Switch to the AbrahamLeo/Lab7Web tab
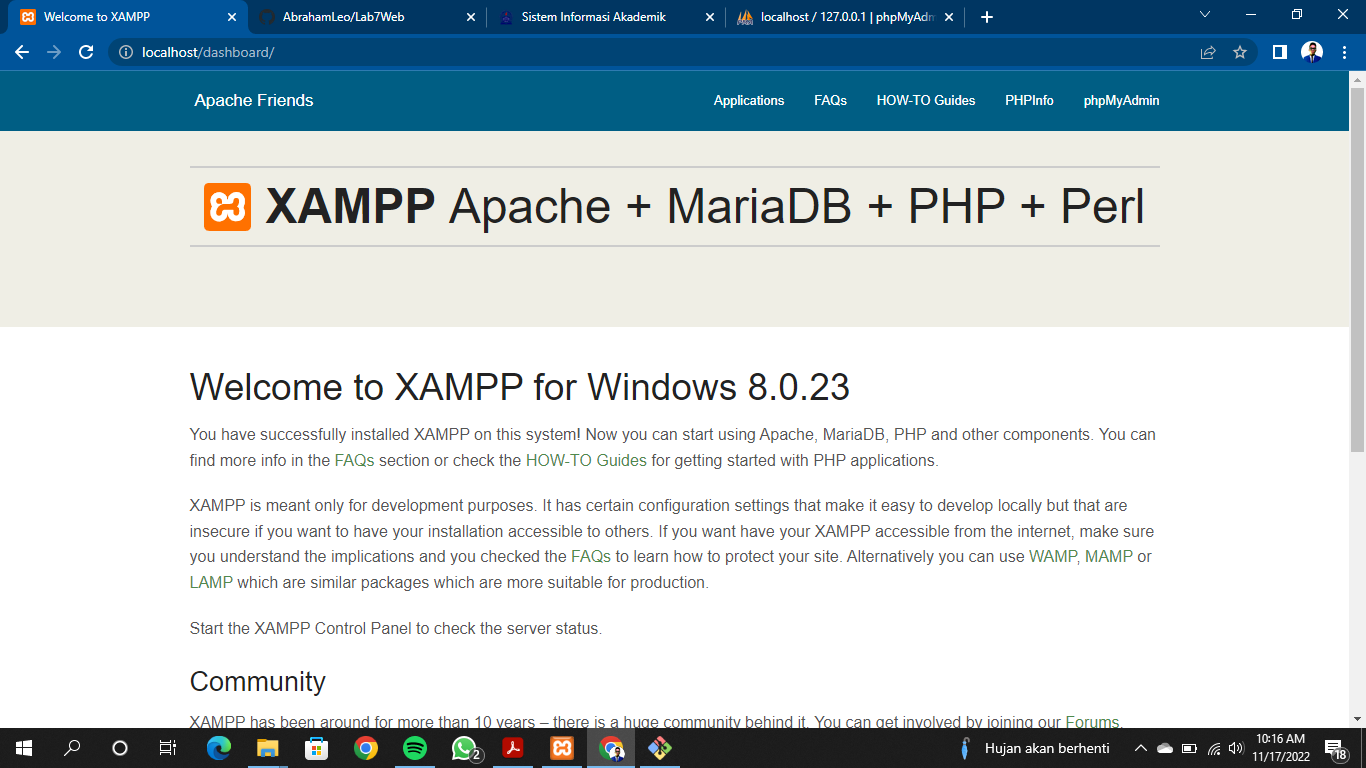The image size is (1366, 768). pyautogui.click(x=367, y=17)
